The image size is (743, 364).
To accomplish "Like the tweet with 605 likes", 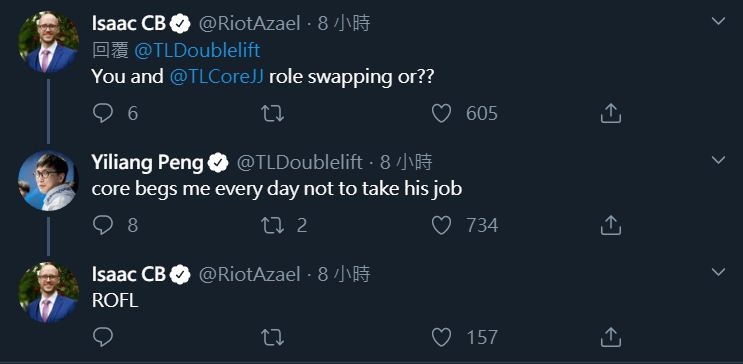I will click(441, 113).
